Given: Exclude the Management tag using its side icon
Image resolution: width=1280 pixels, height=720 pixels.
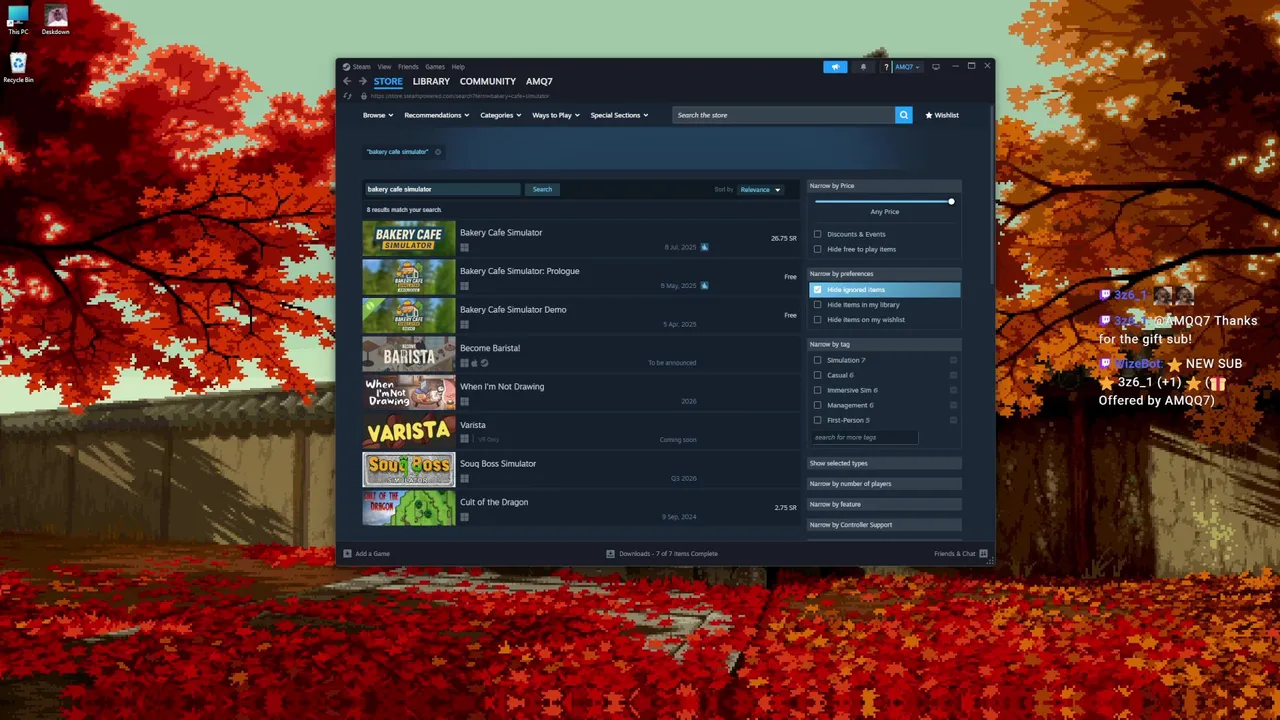Looking at the screenshot, I should coord(953,405).
